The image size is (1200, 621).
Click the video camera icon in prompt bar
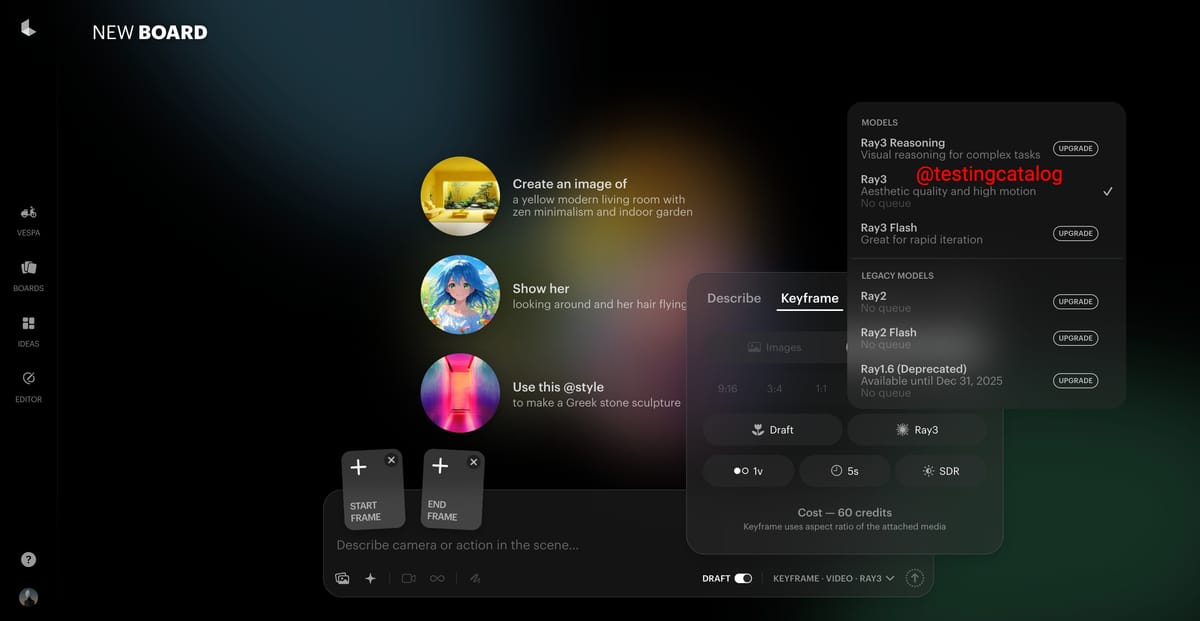tap(408, 578)
